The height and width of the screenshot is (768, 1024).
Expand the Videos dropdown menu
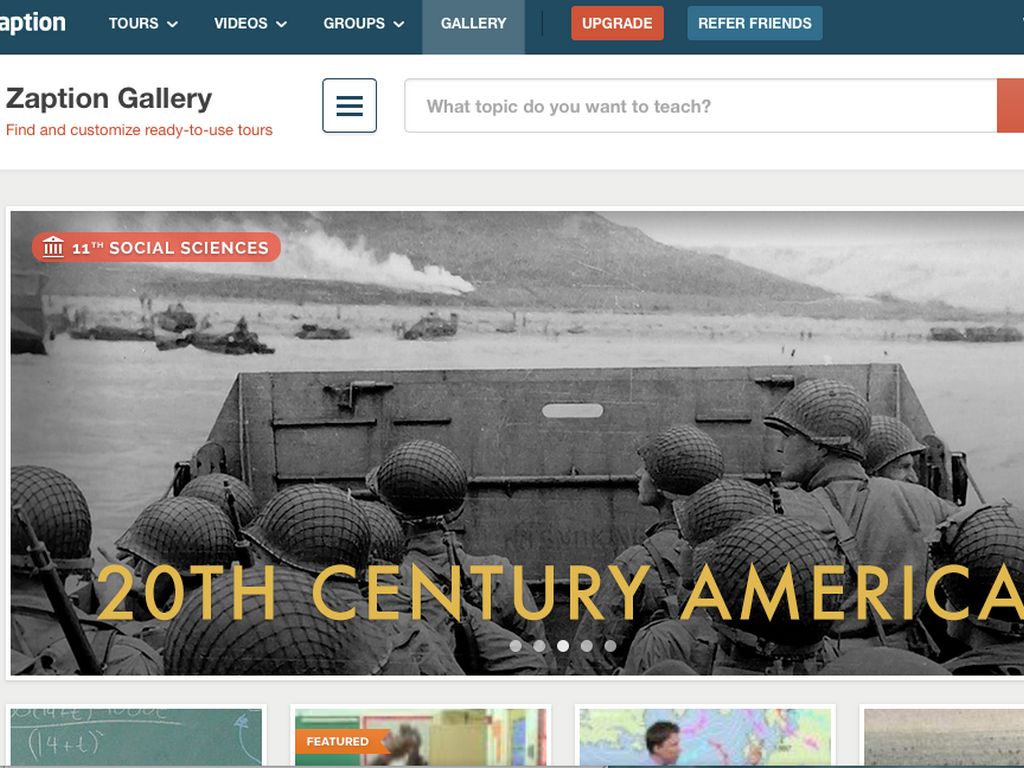(250, 24)
